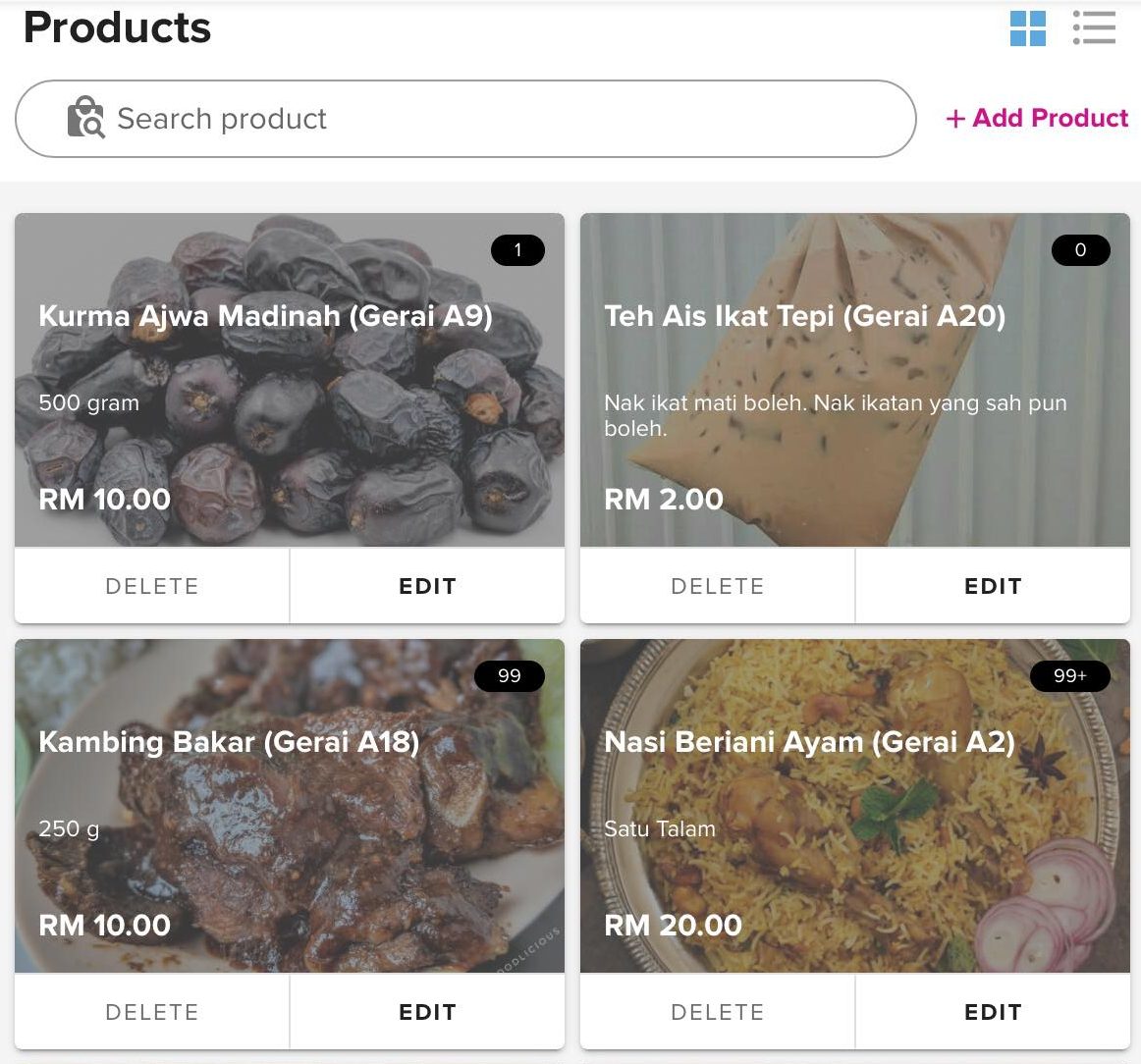Image resolution: width=1141 pixels, height=1064 pixels.
Task: Click stock badge on Kurma Ajwa card
Action: [517, 250]
